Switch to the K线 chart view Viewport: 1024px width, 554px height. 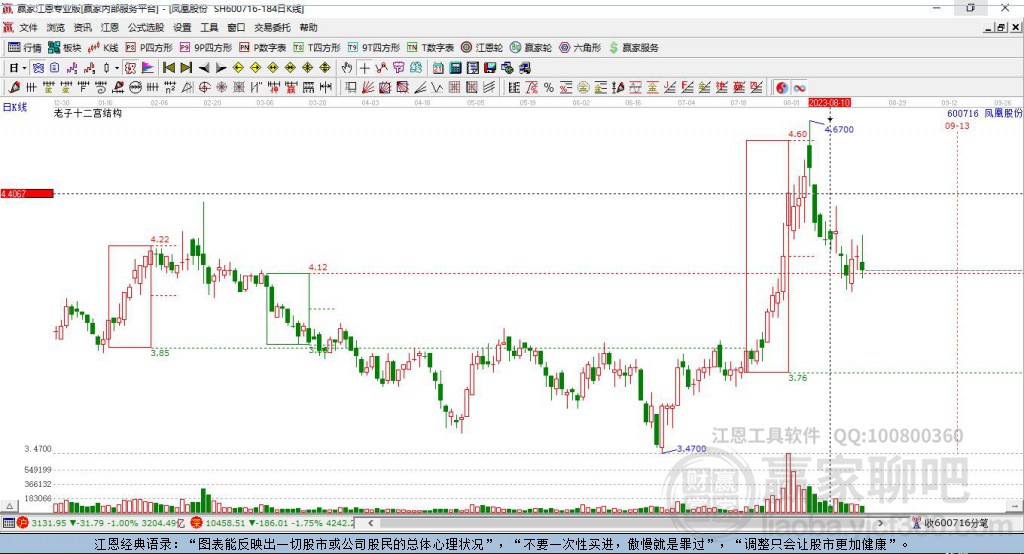point(104,47)
